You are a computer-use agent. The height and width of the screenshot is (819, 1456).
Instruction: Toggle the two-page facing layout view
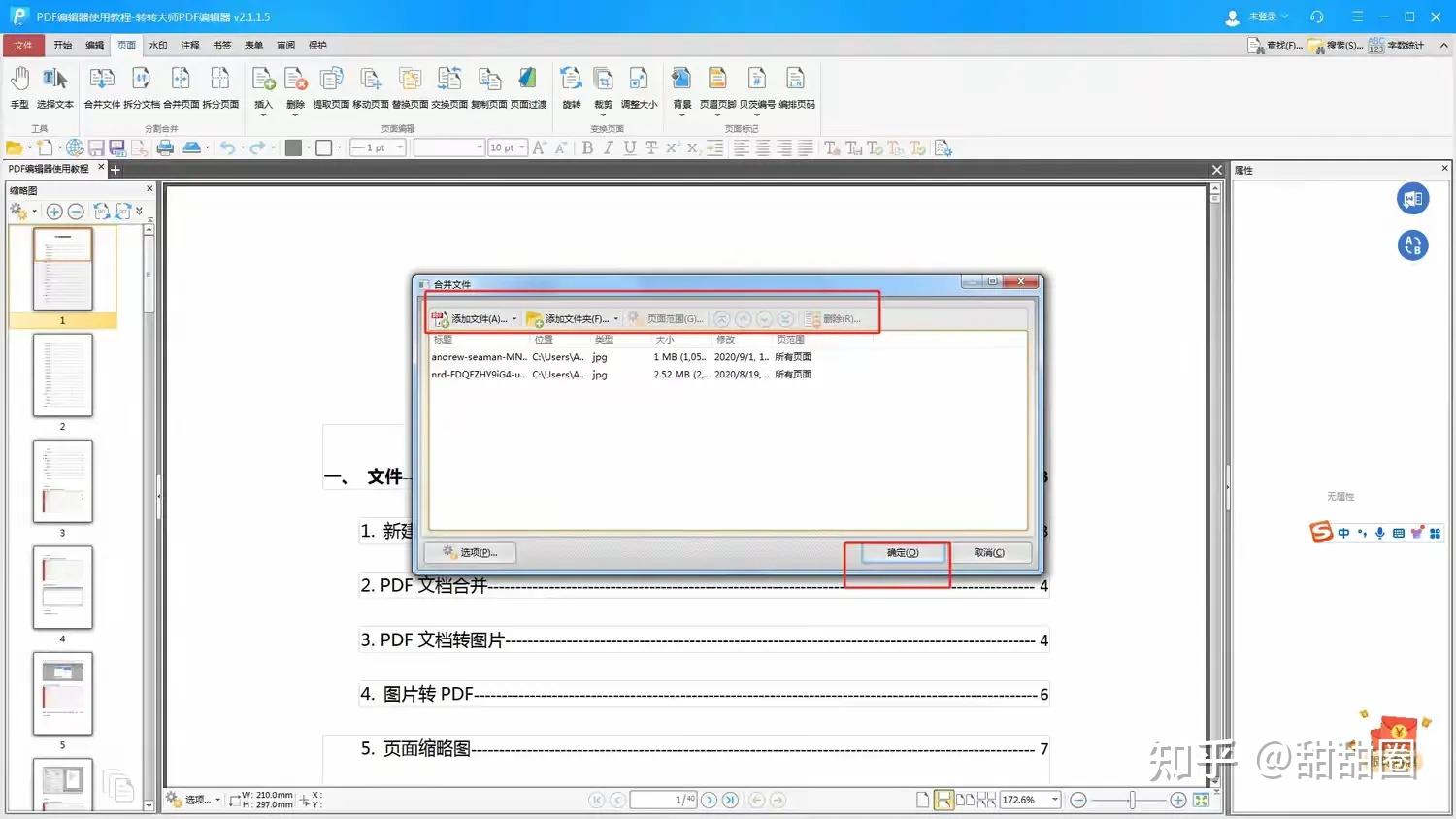point(965,800)
